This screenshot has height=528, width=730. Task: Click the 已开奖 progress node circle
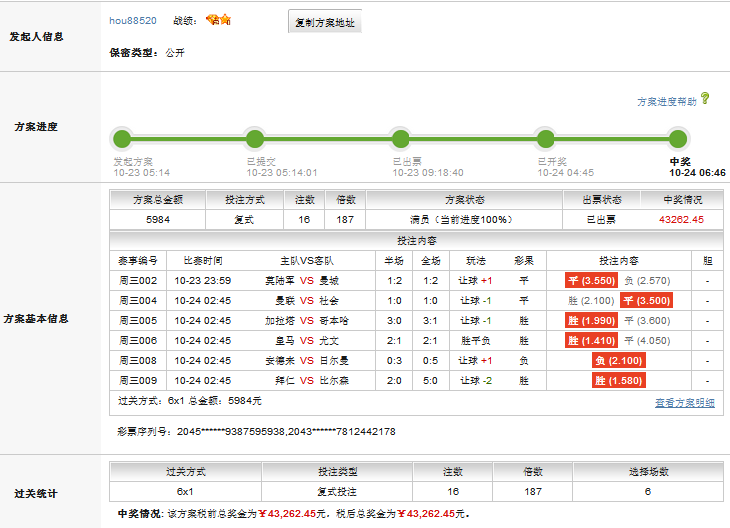tap(545, 138)
